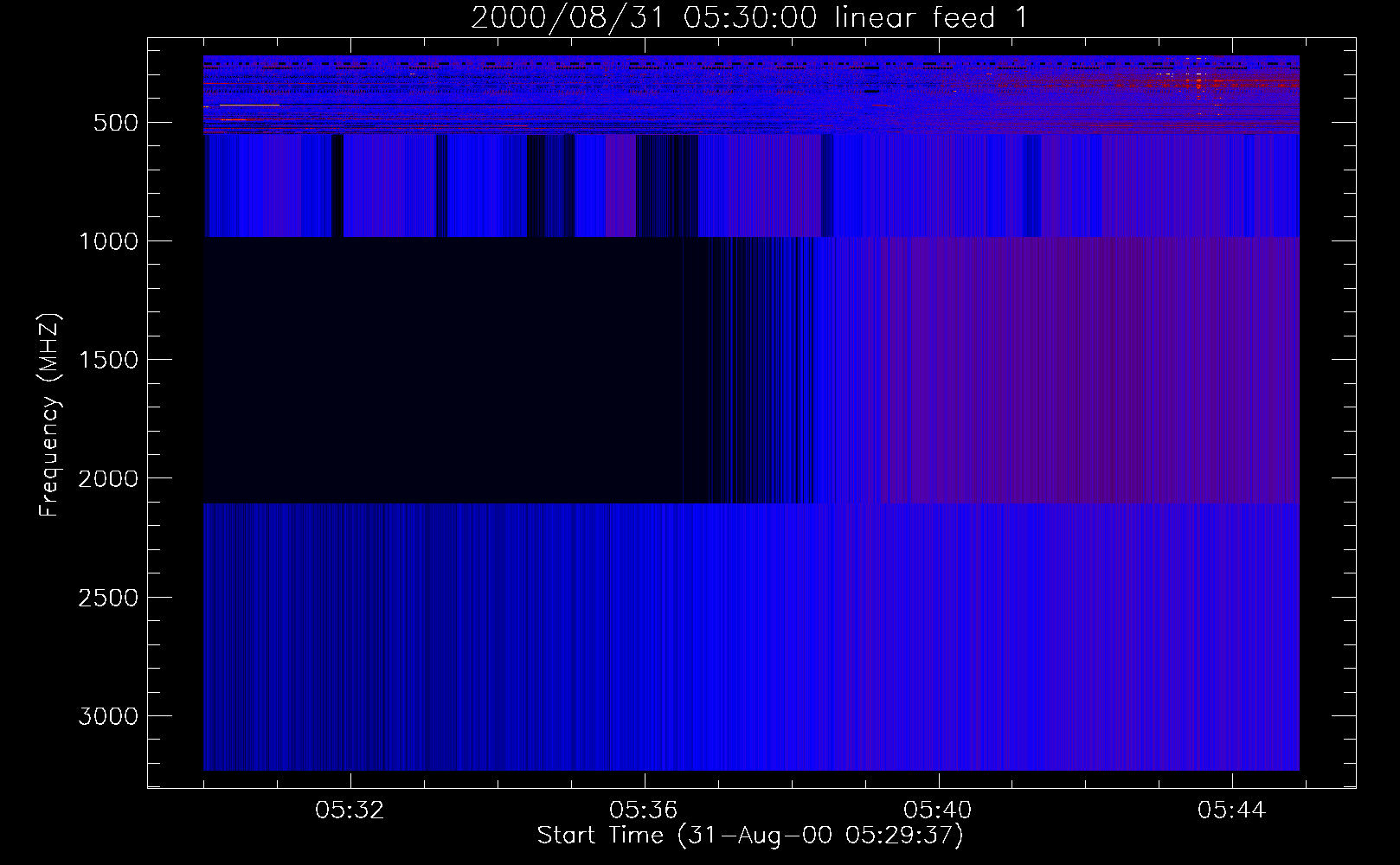The image size is (1400, 865).
Task: Click the 2000 frequency tick label
Action: (108, 478)
